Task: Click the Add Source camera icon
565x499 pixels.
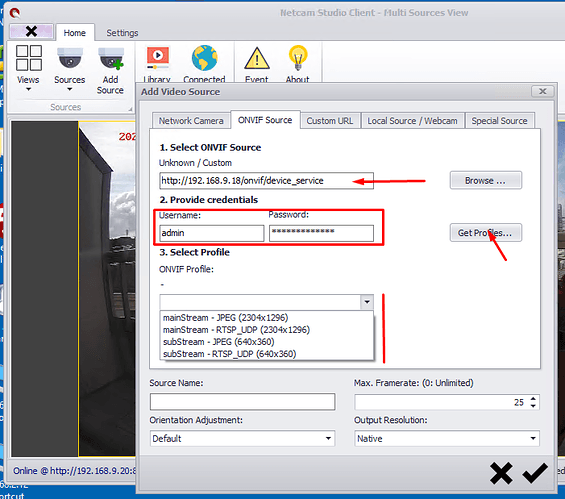Action: coord(111,58)
